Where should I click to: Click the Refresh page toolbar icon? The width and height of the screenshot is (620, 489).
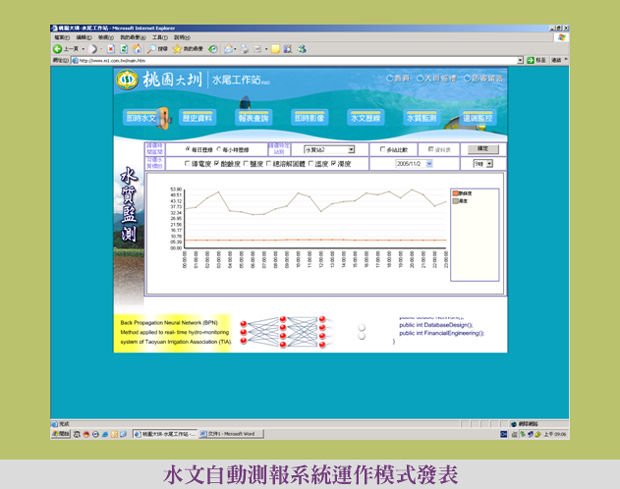coord(124,48)
